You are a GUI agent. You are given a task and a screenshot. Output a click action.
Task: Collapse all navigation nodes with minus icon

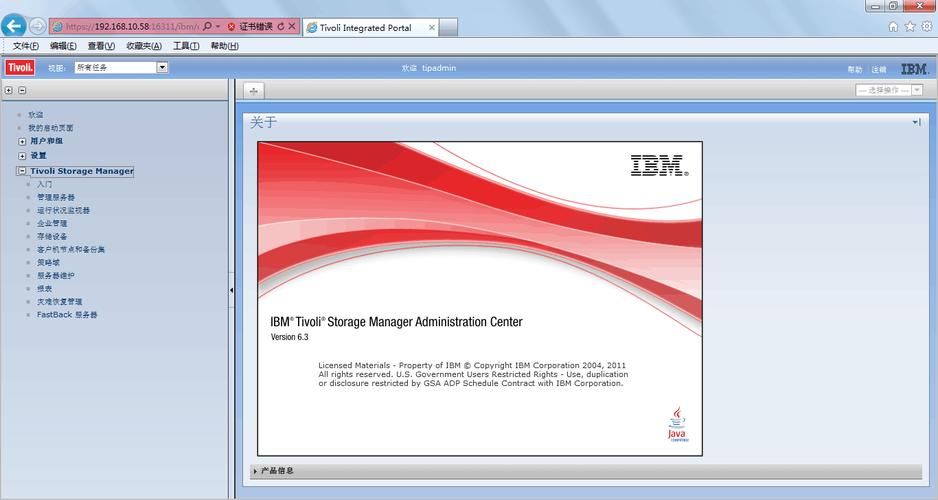pyautogui.click(x=22, y=90)
